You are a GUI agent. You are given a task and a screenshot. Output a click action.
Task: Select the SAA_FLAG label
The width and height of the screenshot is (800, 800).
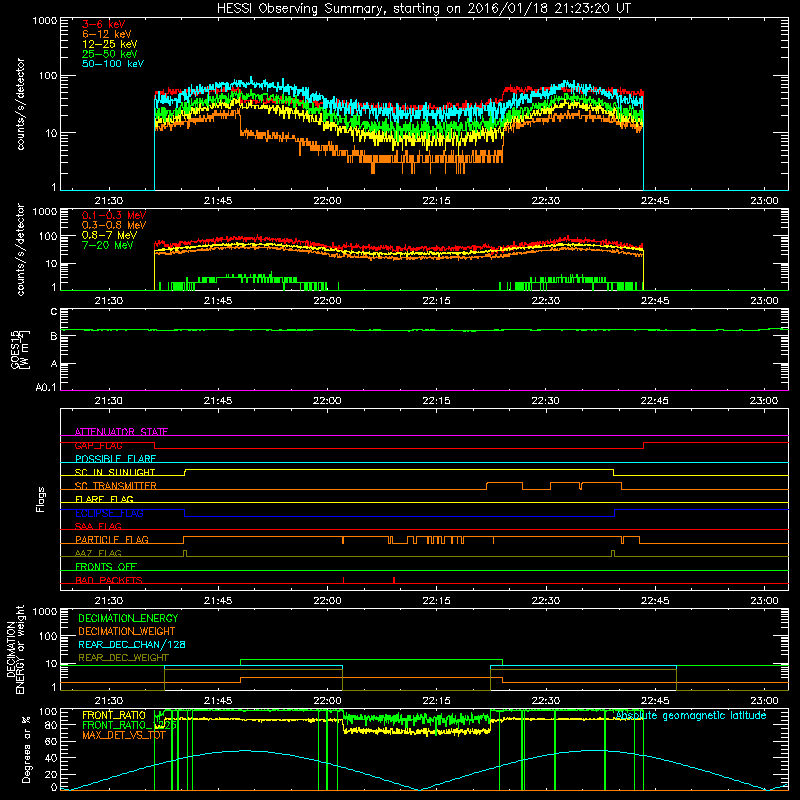coord(98,527)
